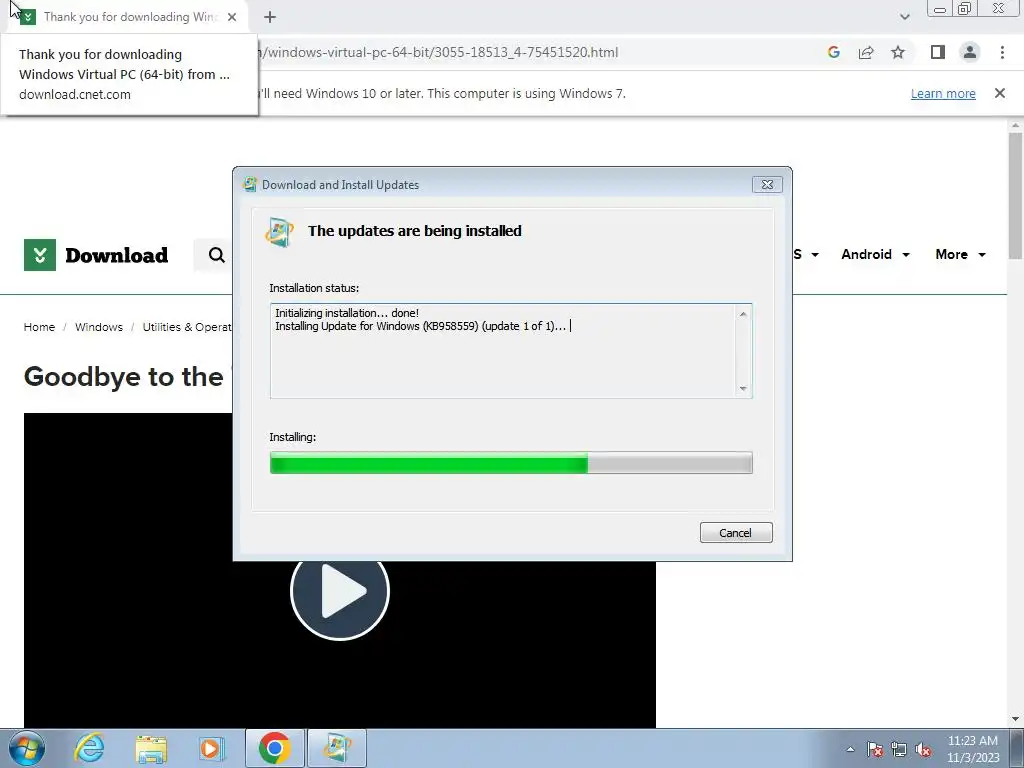Click the installing progress bar
The image size is (1024, 768).
click(511, 462)
